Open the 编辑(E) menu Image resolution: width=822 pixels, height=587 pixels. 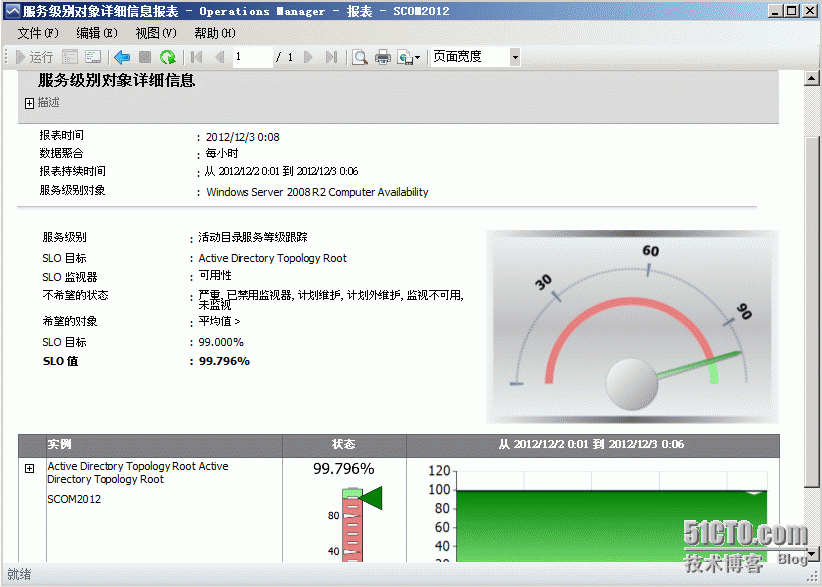[x=97, y=33]
